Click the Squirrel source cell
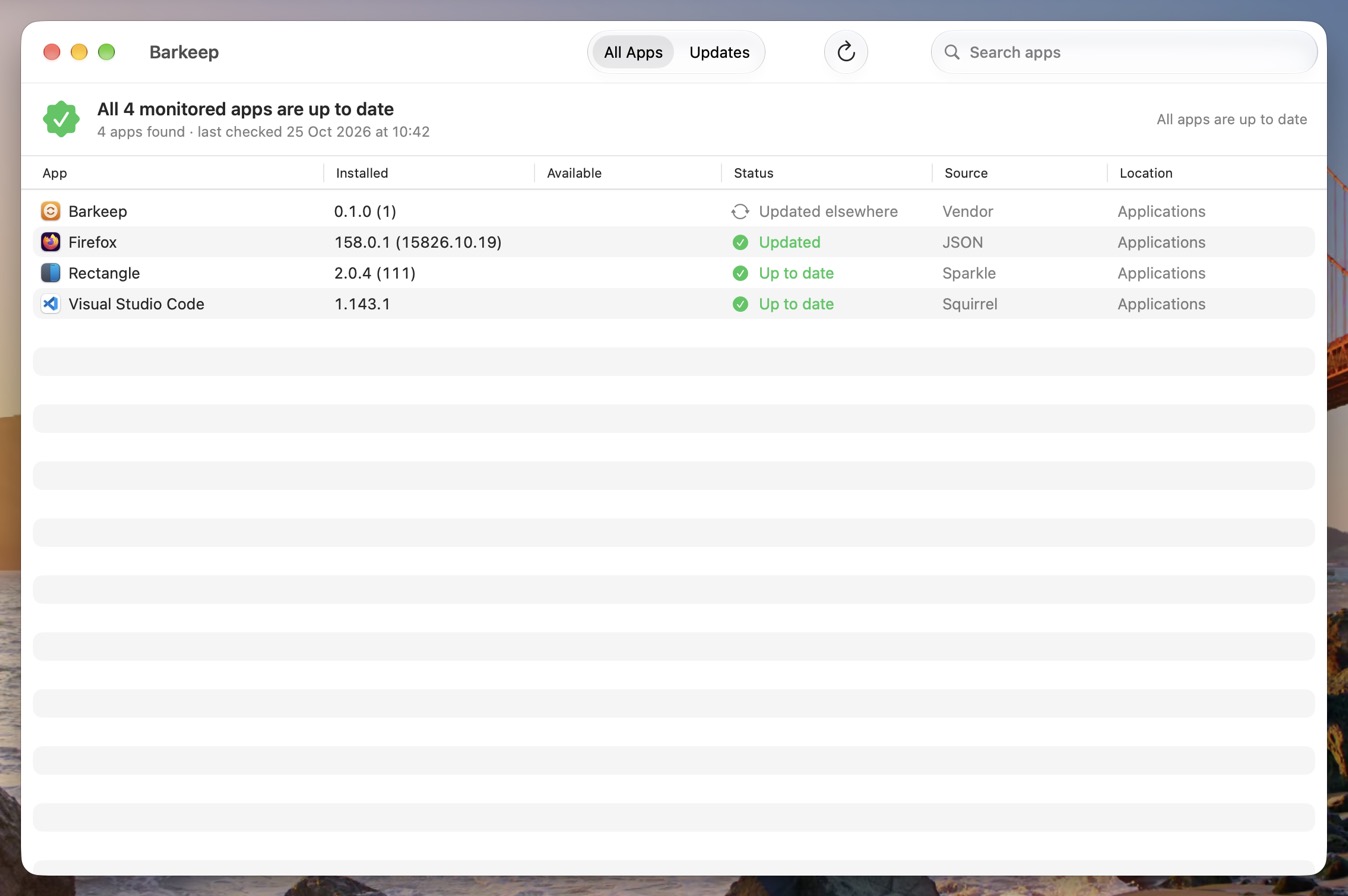This screenshot has width=1348, height=896. pos(970,304)
